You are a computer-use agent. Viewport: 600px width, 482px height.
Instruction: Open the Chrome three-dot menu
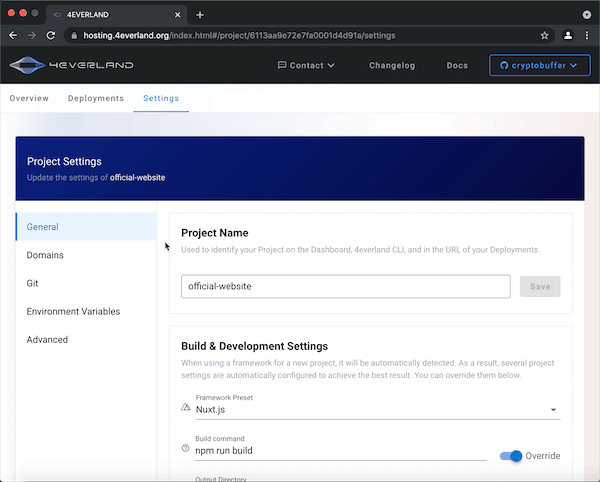pos(587,36)
